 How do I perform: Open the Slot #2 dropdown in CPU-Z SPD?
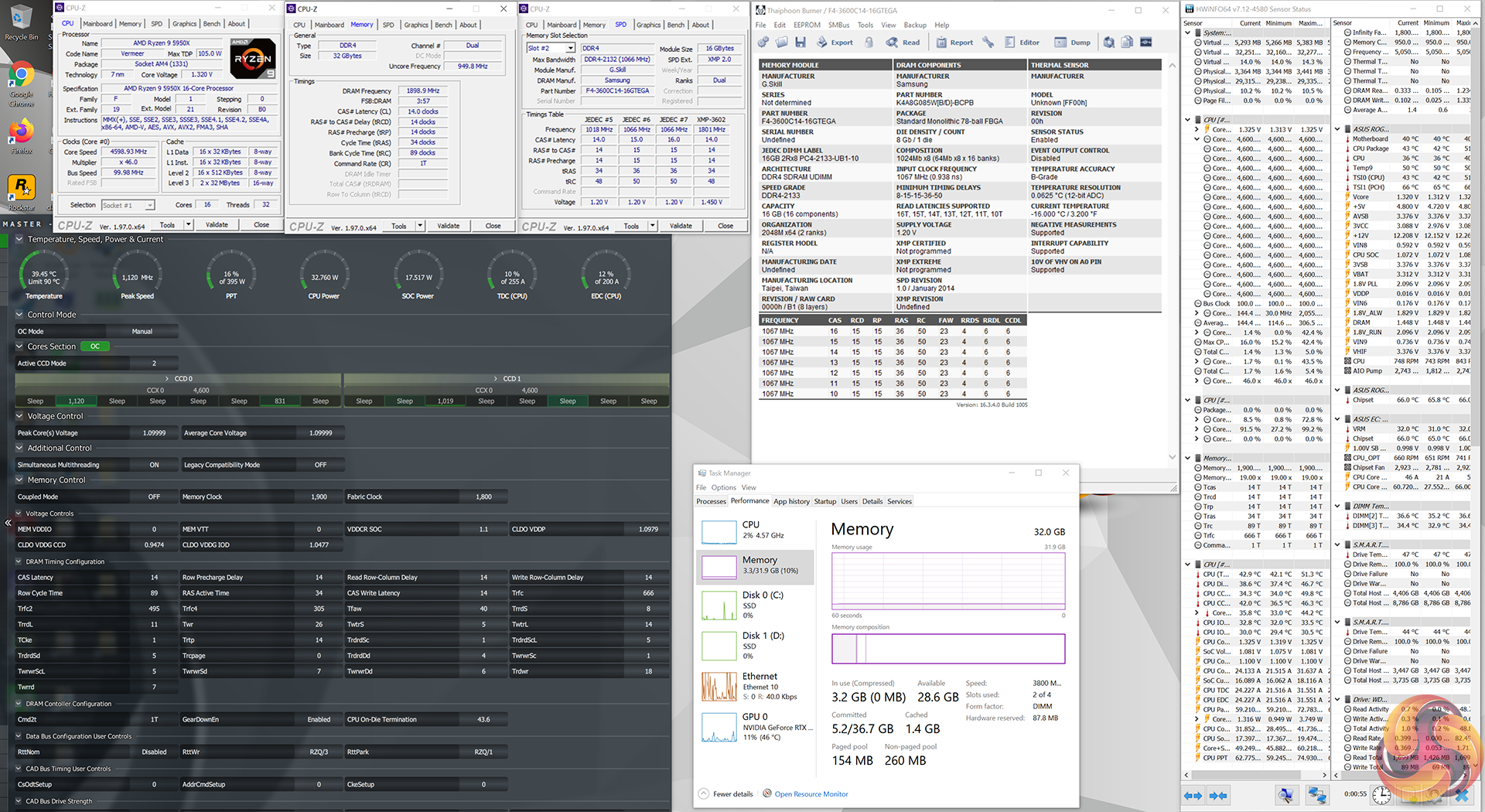(571, 48)
